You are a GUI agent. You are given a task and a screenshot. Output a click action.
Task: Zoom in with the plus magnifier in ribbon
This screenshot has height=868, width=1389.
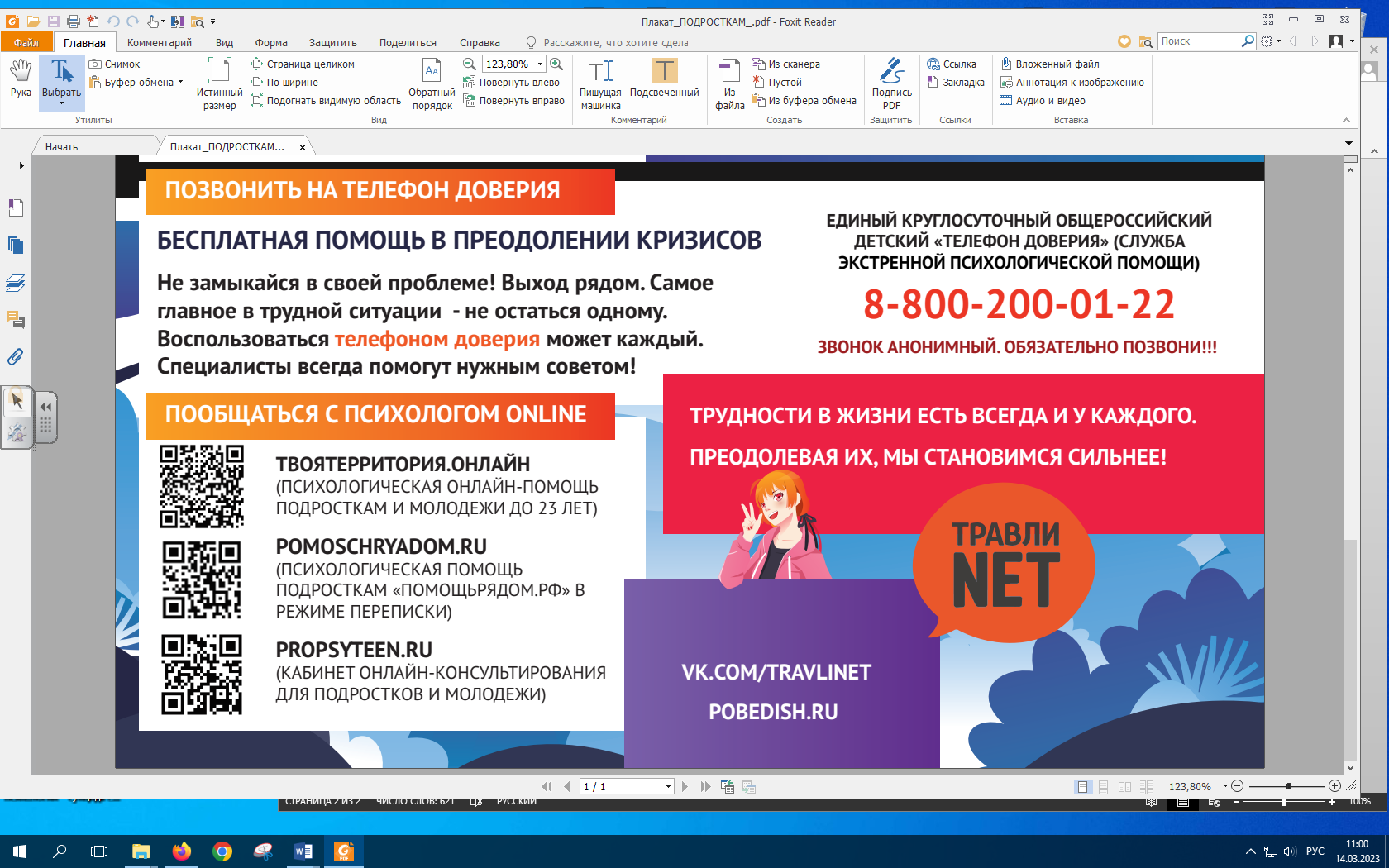click(x=556, y=64)
